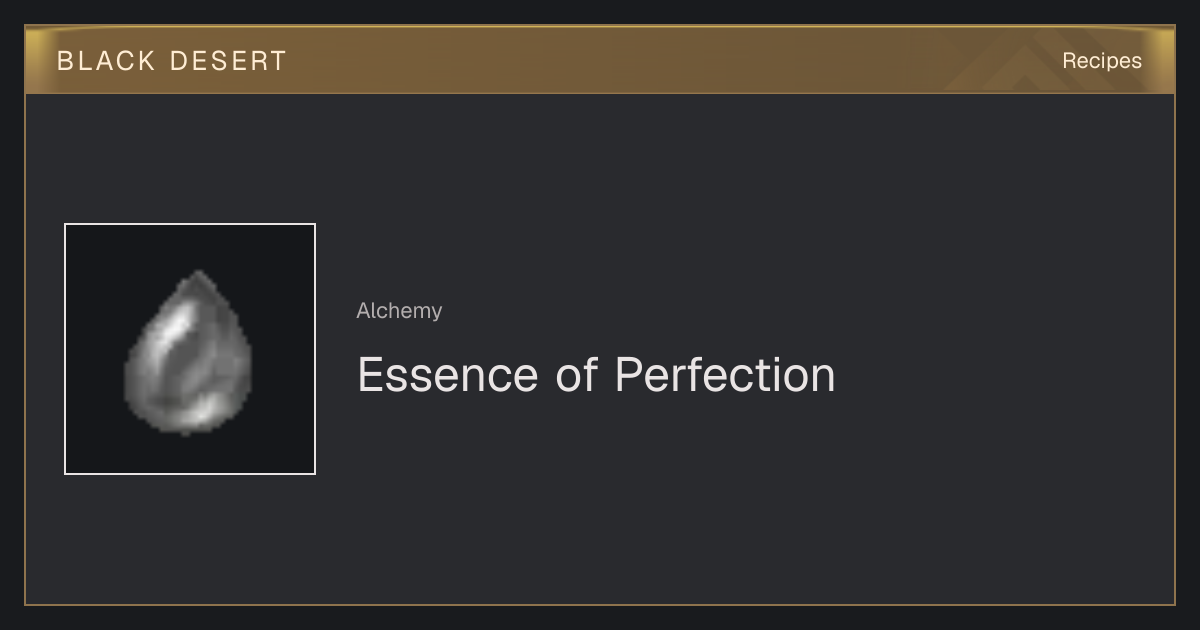The image size is (1200, 630).
Task: Select the gray teardrop essence image
Action: point(189,352)
